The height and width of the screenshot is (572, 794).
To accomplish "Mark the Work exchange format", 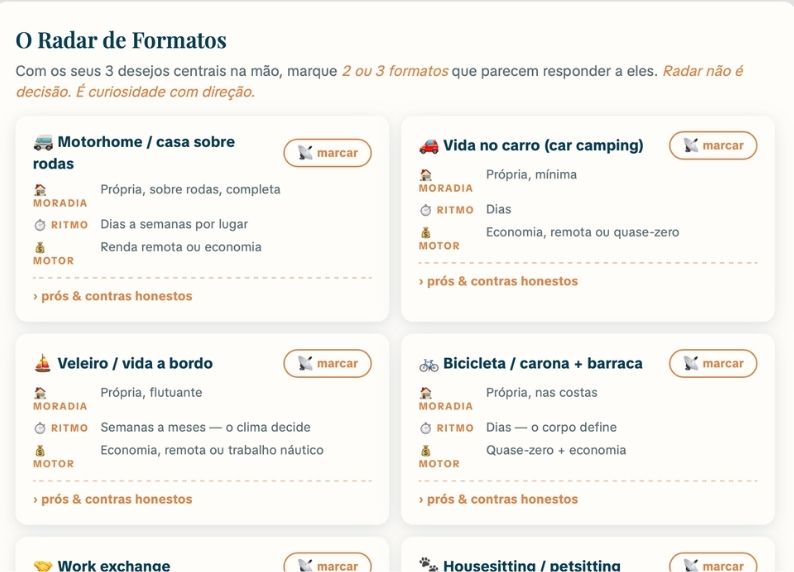I will point(328,564).
